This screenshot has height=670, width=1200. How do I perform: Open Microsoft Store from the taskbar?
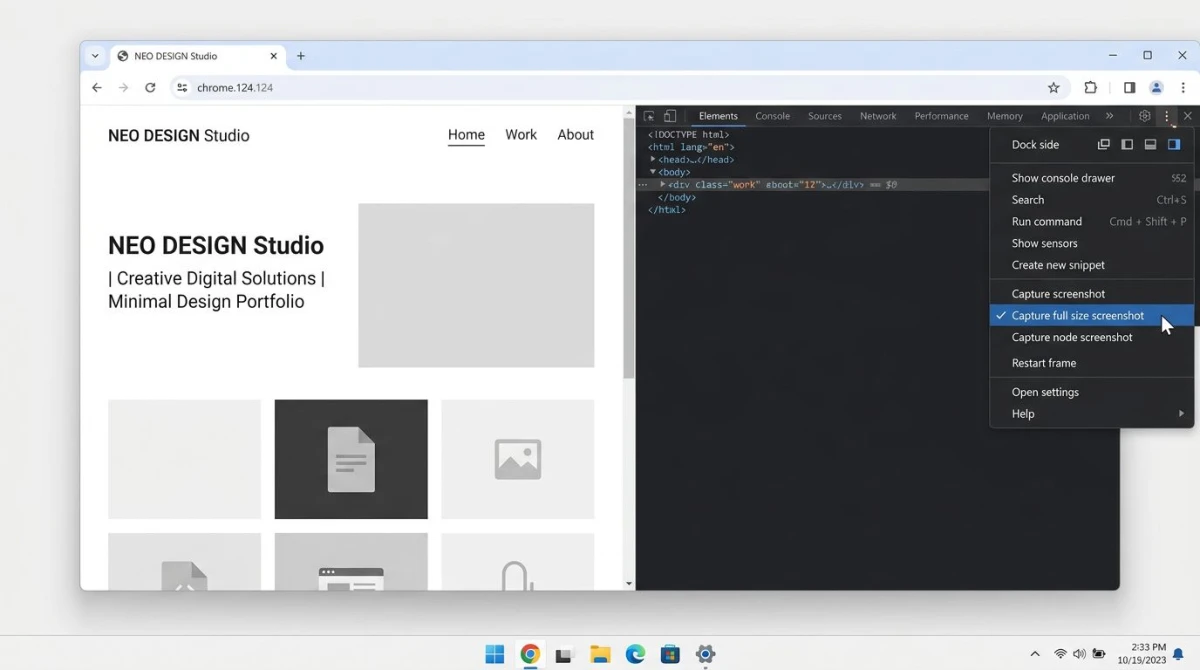[670, 654]
